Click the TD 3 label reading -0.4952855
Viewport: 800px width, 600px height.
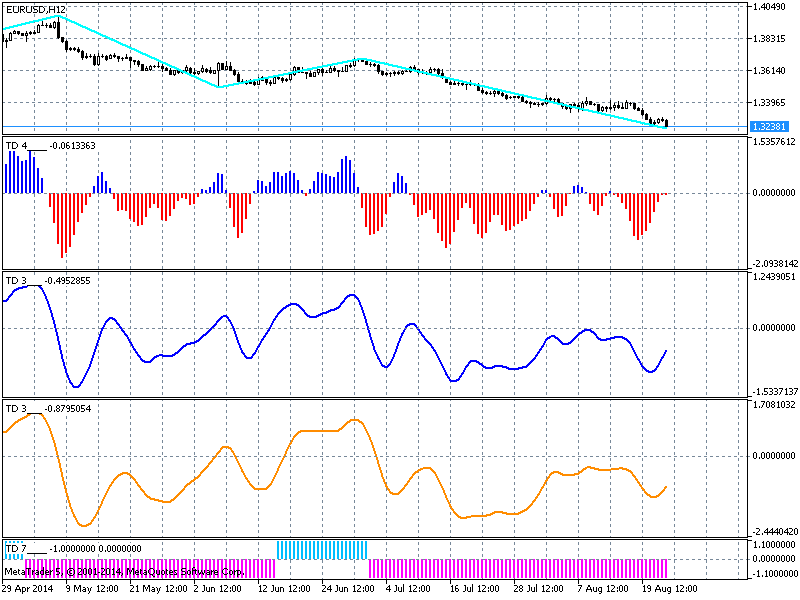point(48,281)
